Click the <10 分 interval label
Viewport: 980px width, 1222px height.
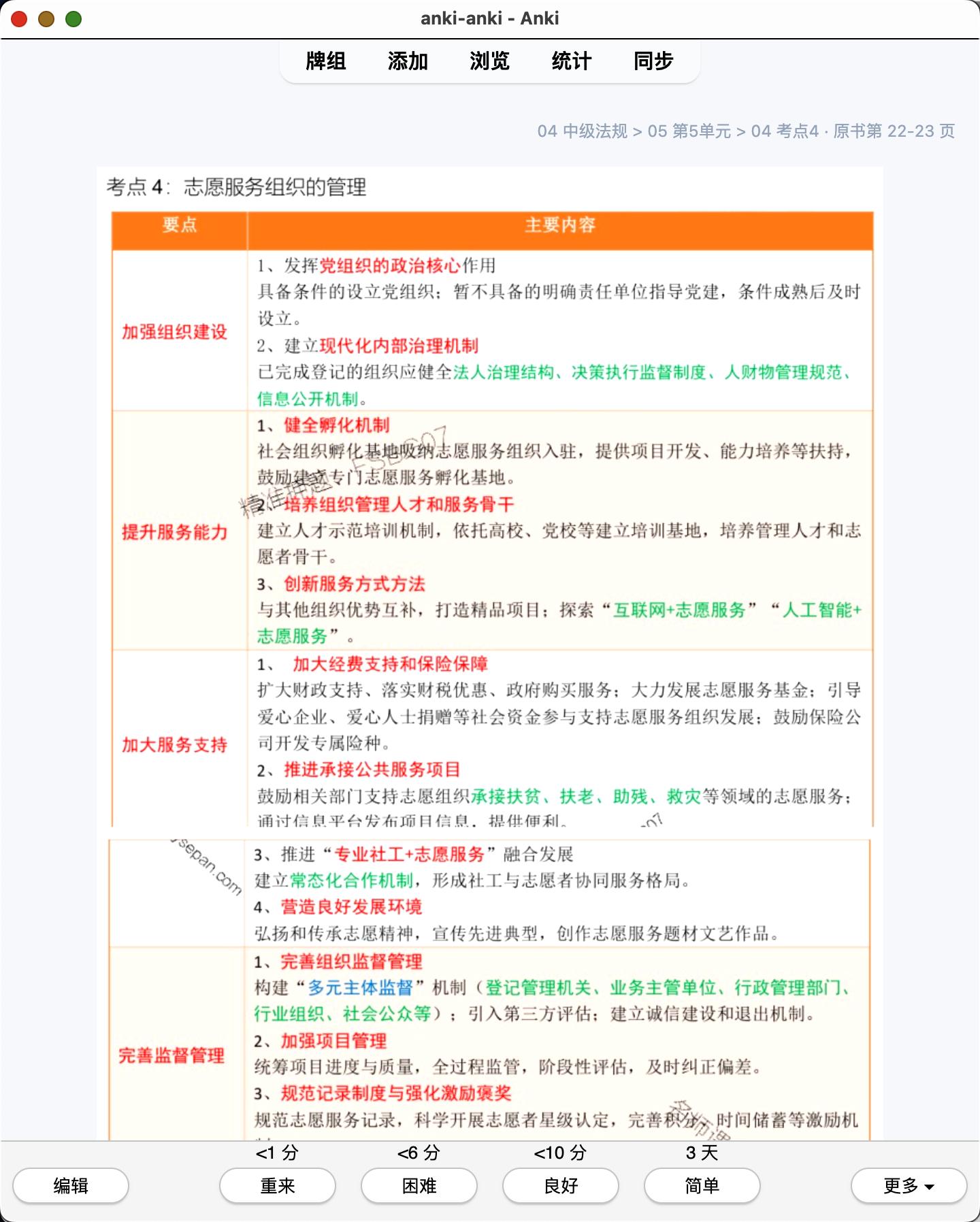[560, 1153]
